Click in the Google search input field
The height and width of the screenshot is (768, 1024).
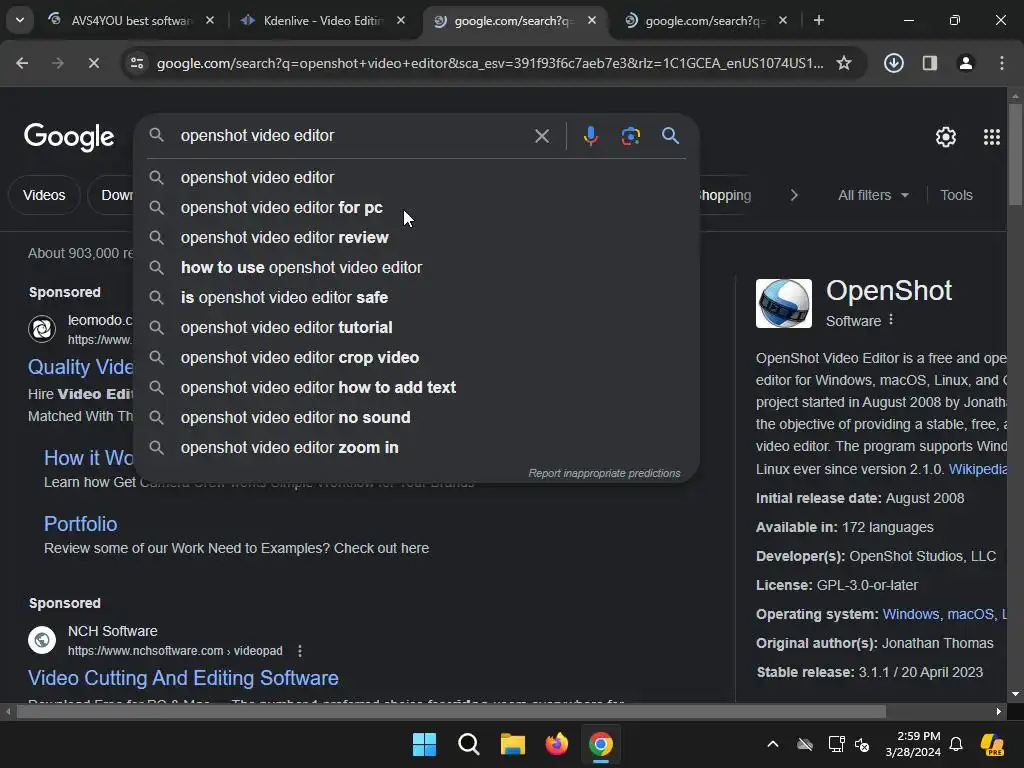[x=353, y=136]
